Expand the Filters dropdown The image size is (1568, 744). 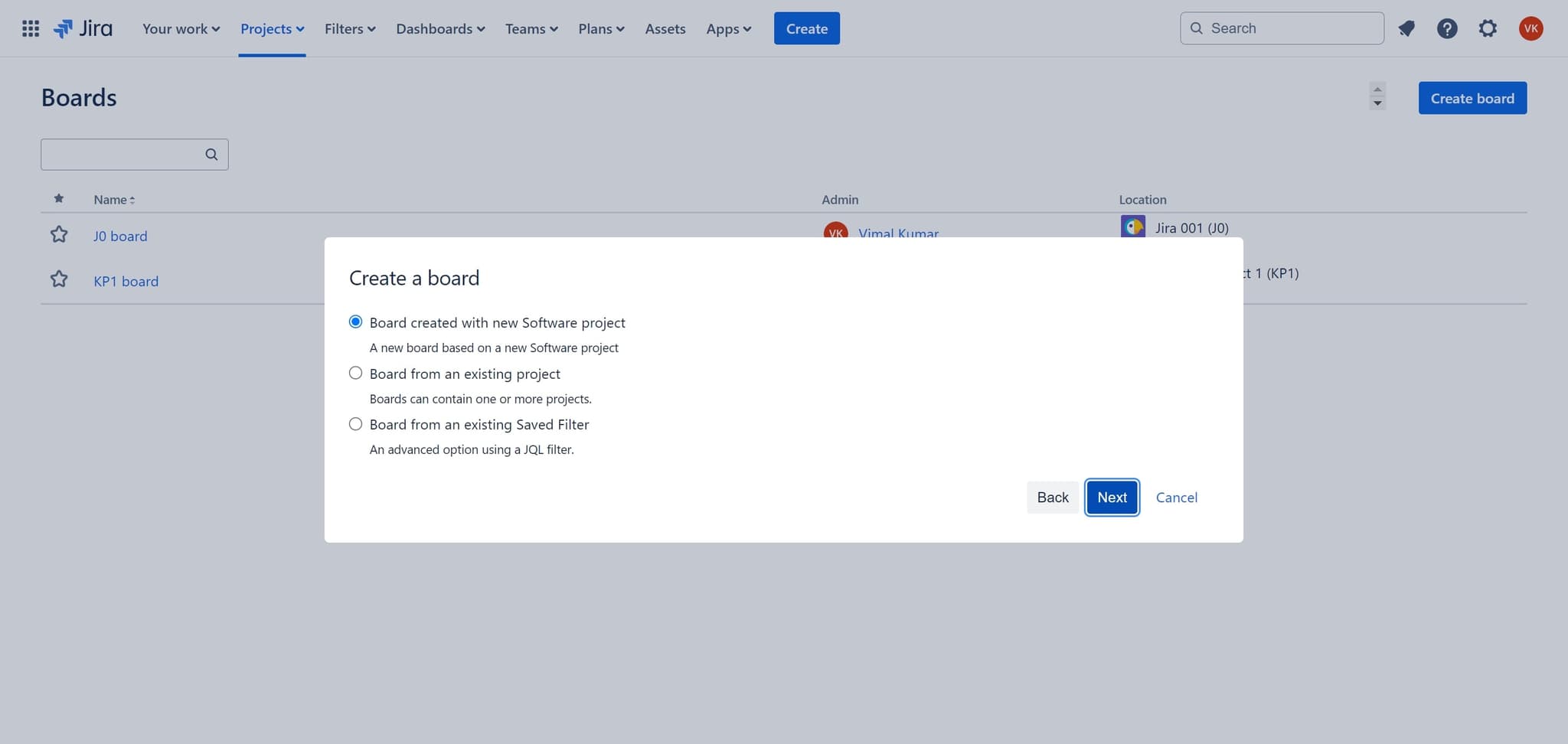point(350,29)
